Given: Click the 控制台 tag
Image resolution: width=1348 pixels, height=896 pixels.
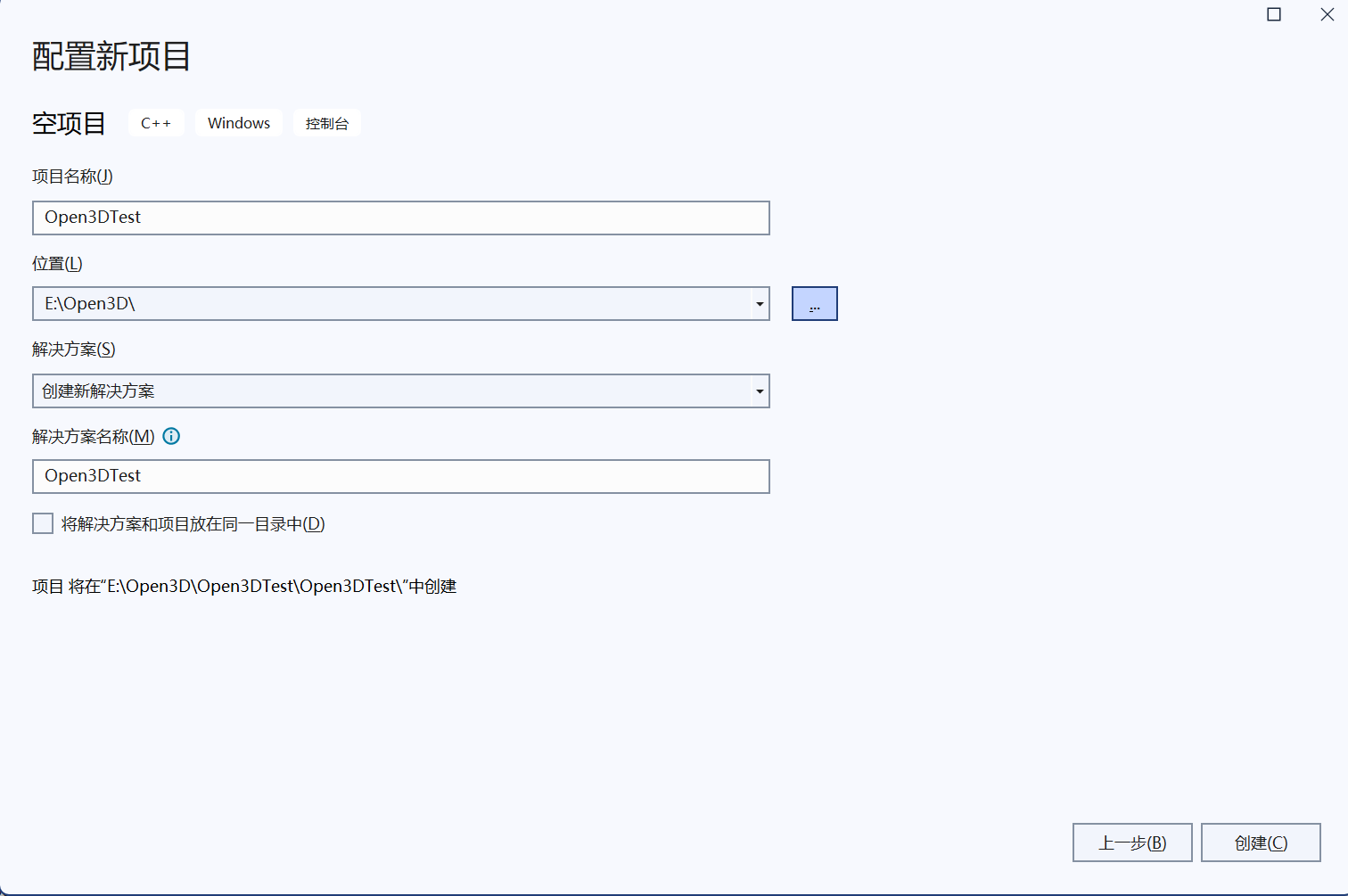Looking at the screenshot, I should (327, 123).
